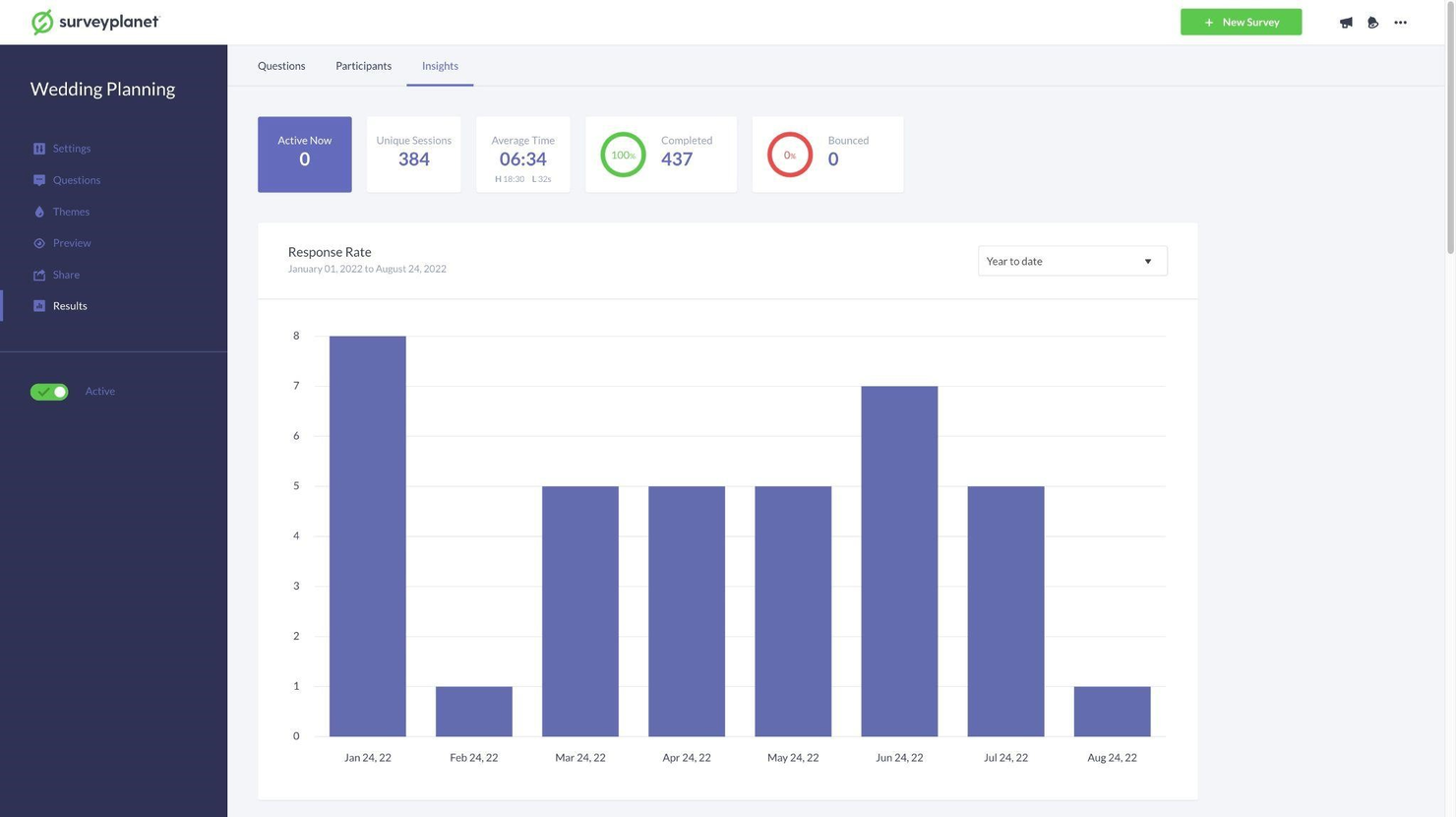The height and width of the screenshot is (817, 1456).
Task: Open announcements via the megaphone icon
Action: [1345, 22]
